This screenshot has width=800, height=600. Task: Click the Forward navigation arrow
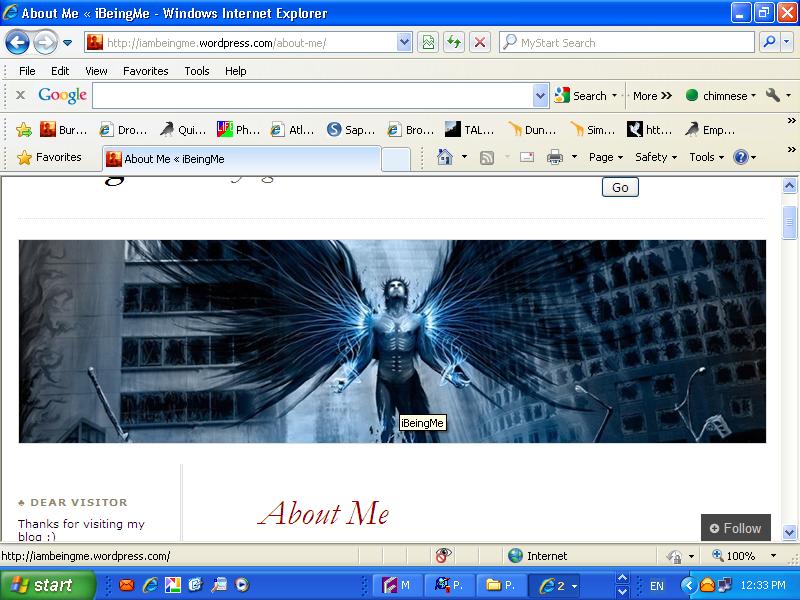[45, 43]
